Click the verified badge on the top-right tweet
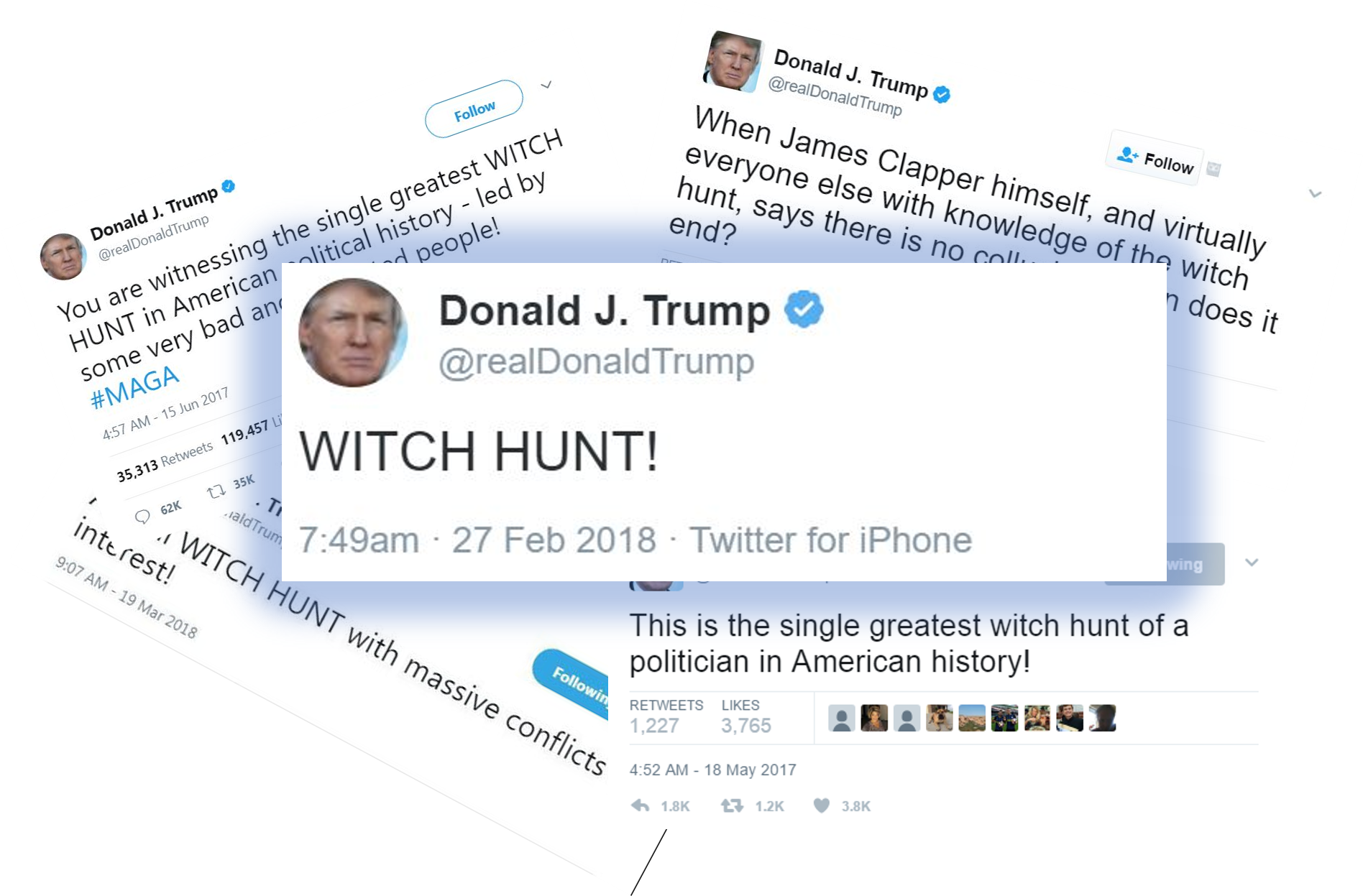This screenshot has height=896, width=1363. coord(941,94)
